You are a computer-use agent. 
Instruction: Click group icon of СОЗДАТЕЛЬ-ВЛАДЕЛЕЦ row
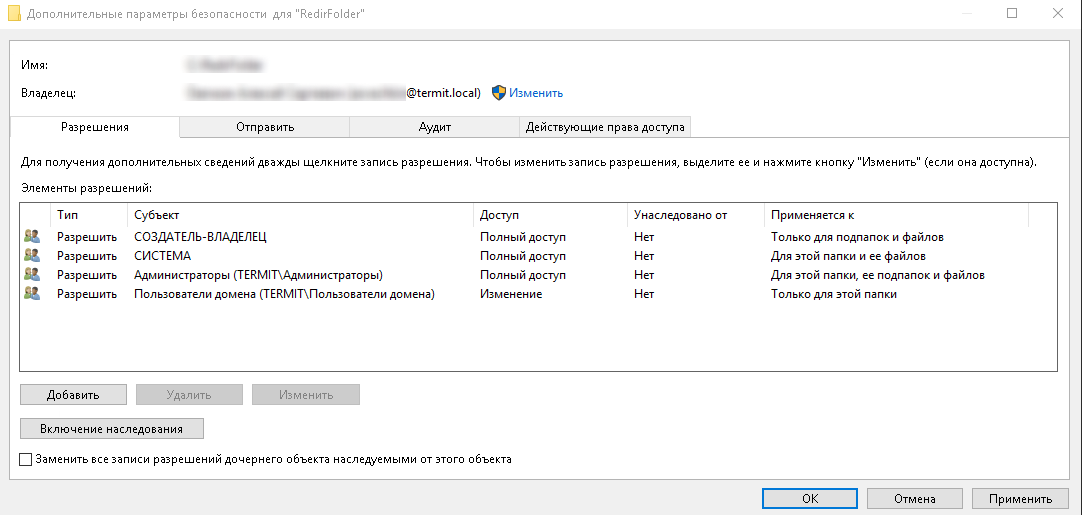[32, 237]
